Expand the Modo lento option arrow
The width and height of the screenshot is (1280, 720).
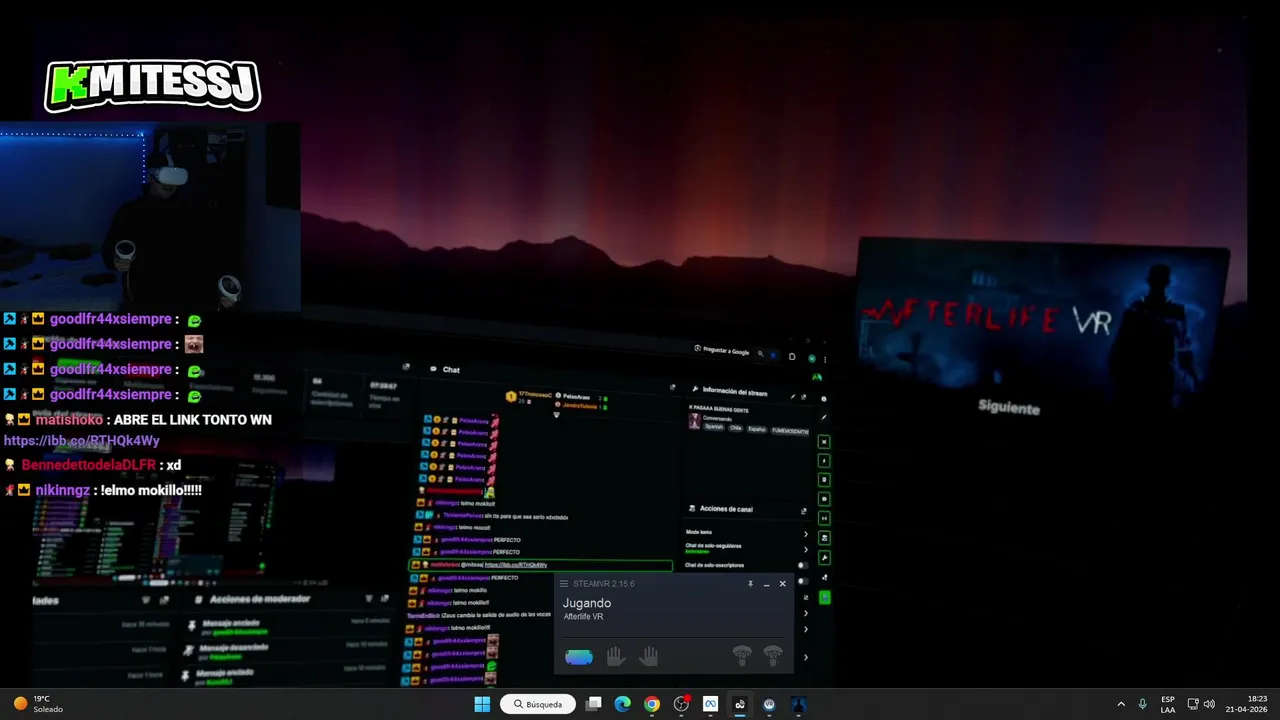point(806,534)
